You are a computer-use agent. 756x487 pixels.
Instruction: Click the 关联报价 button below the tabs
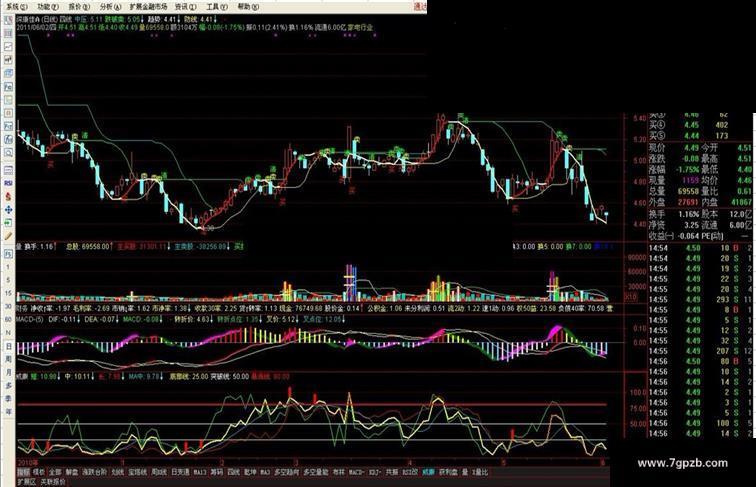pyautogui.click(x=53, y=482)
